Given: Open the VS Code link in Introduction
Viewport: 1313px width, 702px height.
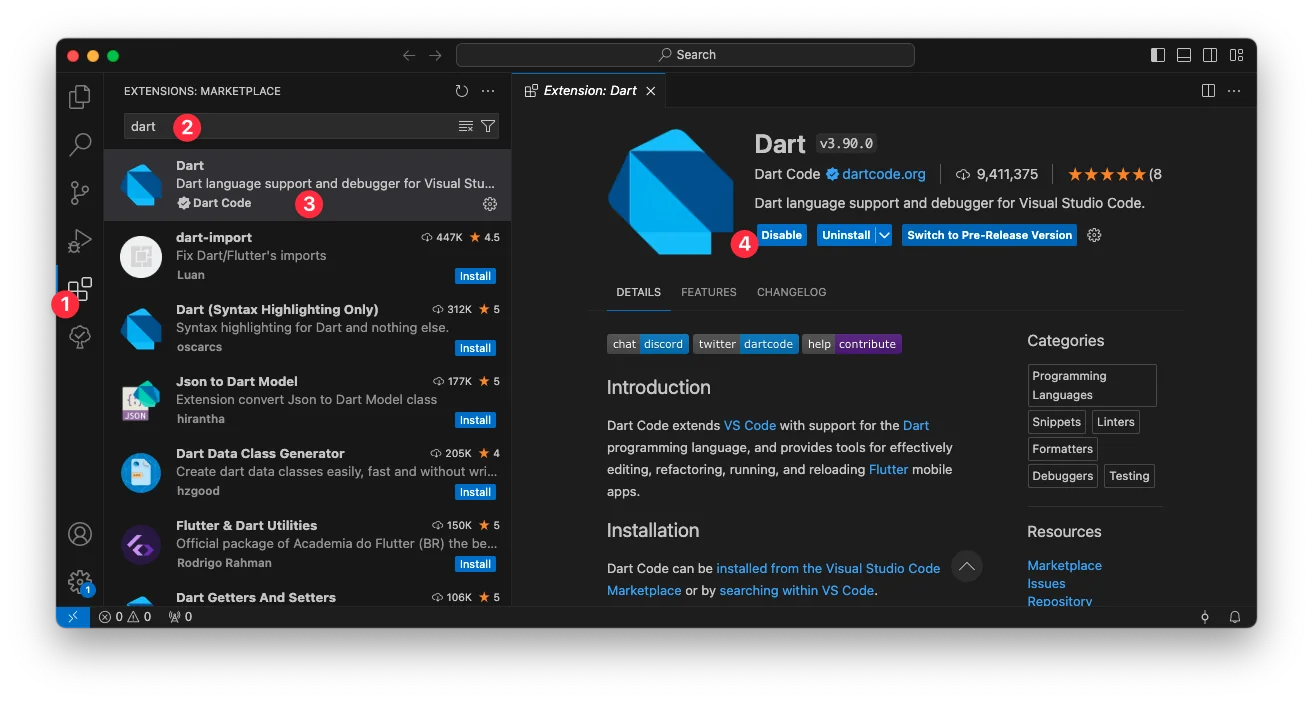Looking at the screenshot, I should (750, 425).
